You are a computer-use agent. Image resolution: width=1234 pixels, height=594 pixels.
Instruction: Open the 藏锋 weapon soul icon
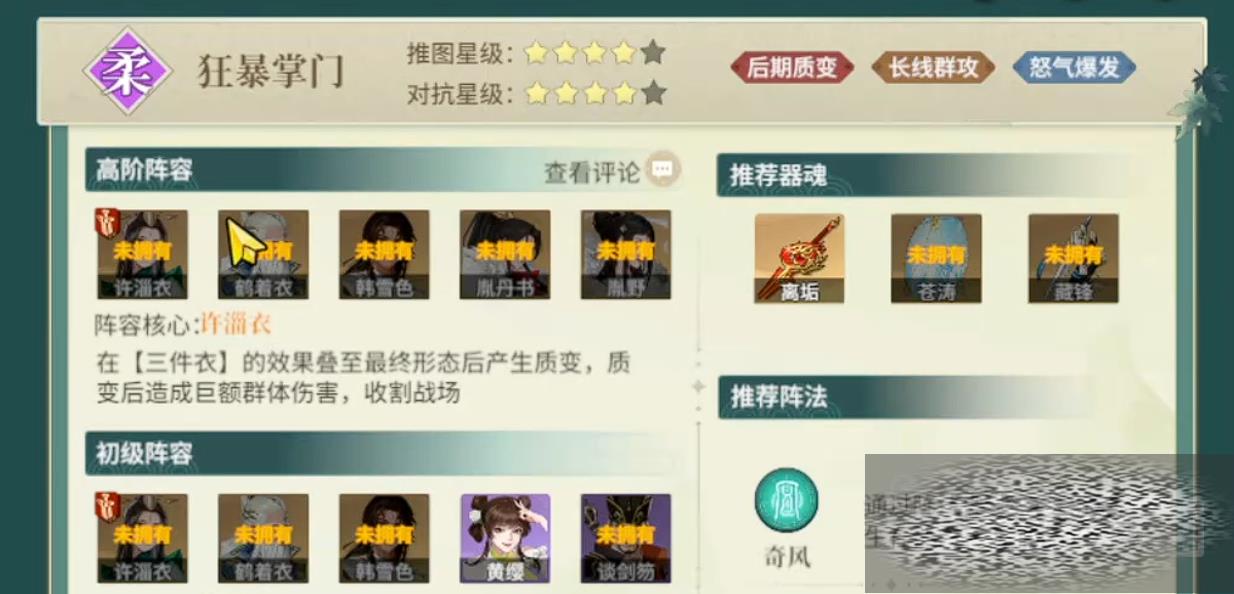1073,258
